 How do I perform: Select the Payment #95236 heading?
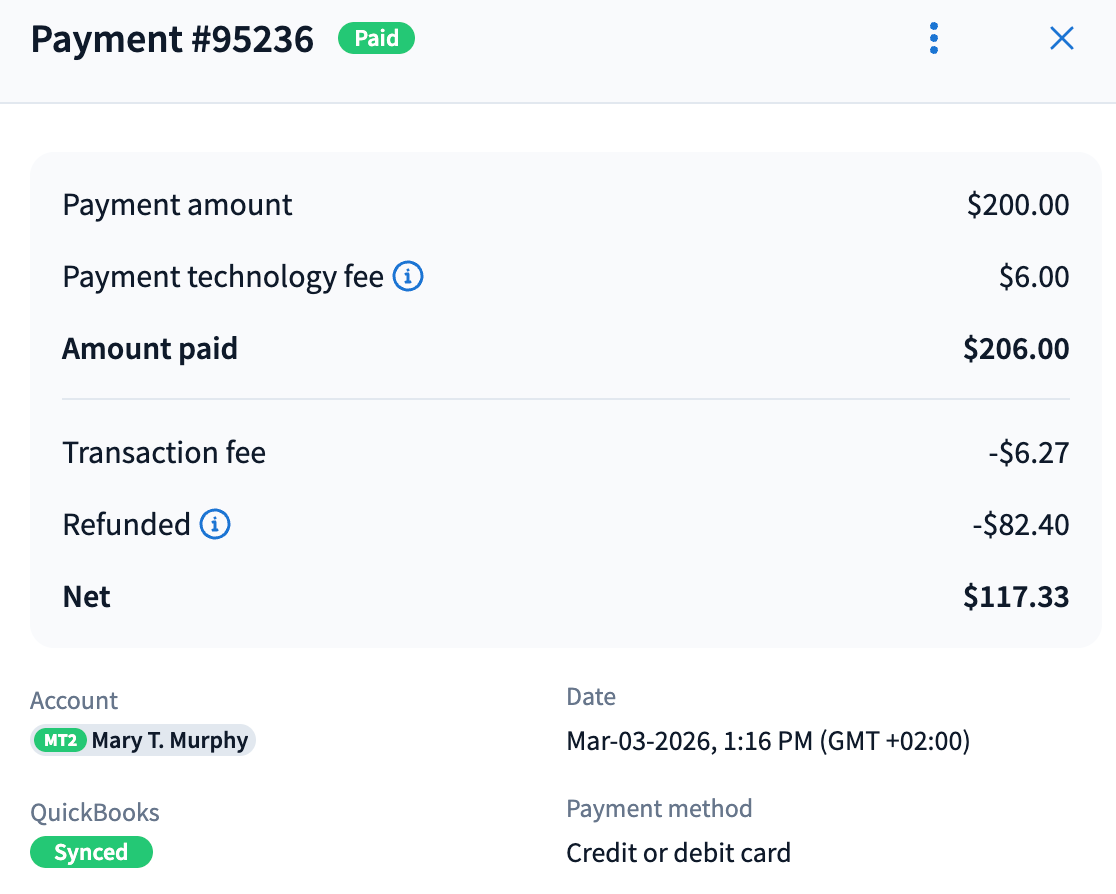click(172, 39)
